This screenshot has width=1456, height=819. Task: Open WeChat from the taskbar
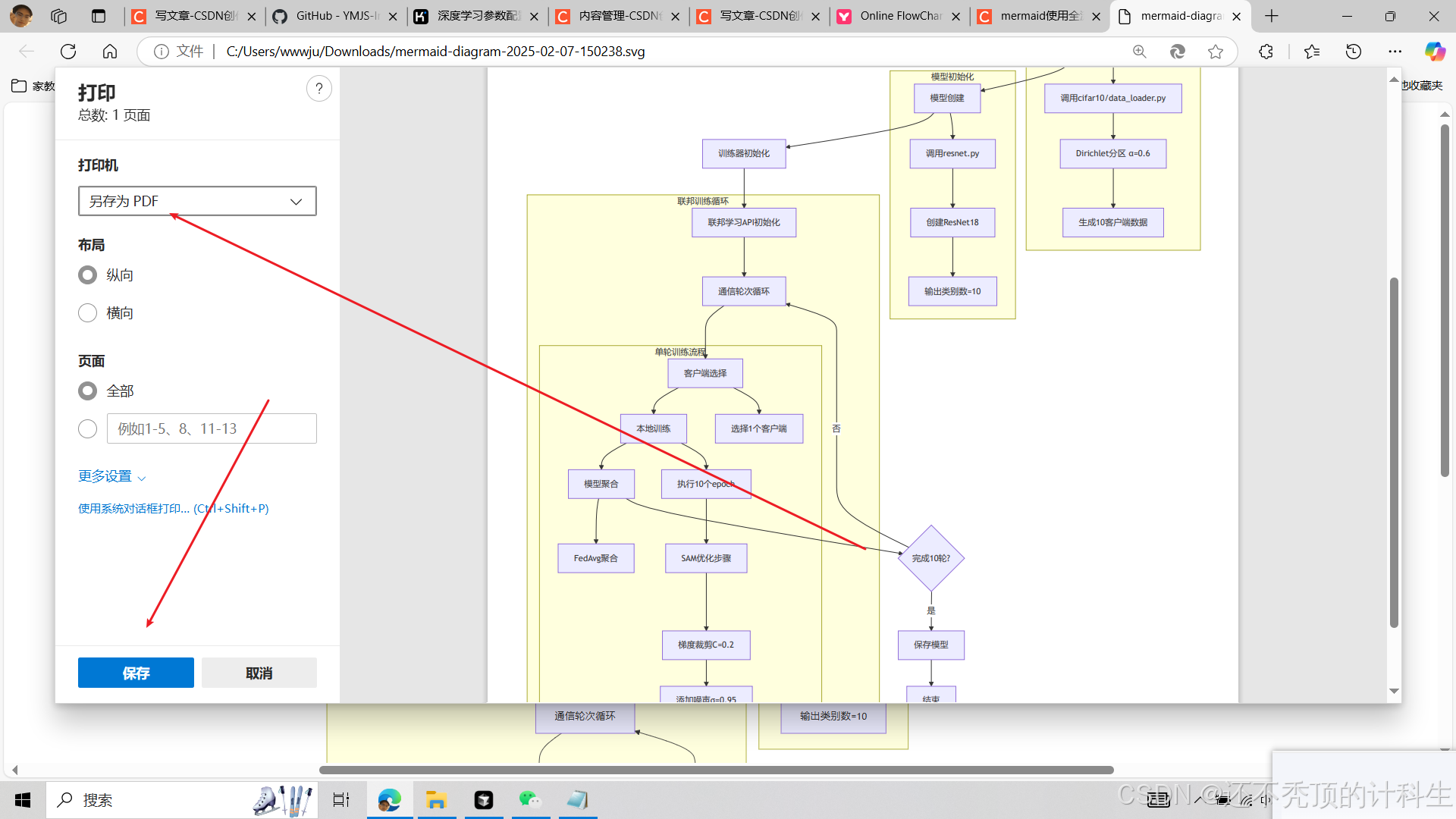(530, 799)
